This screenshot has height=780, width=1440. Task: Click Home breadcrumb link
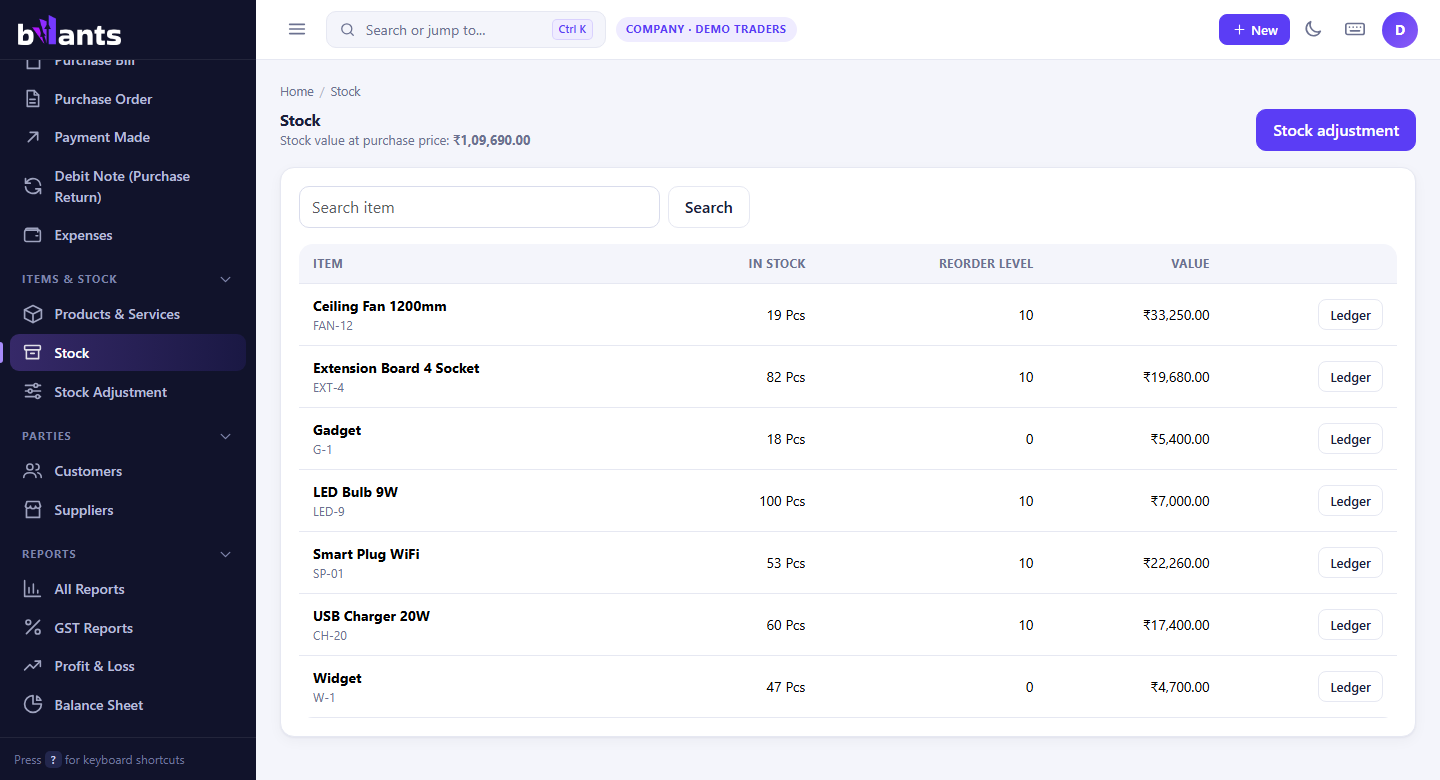tap(297, 91)
